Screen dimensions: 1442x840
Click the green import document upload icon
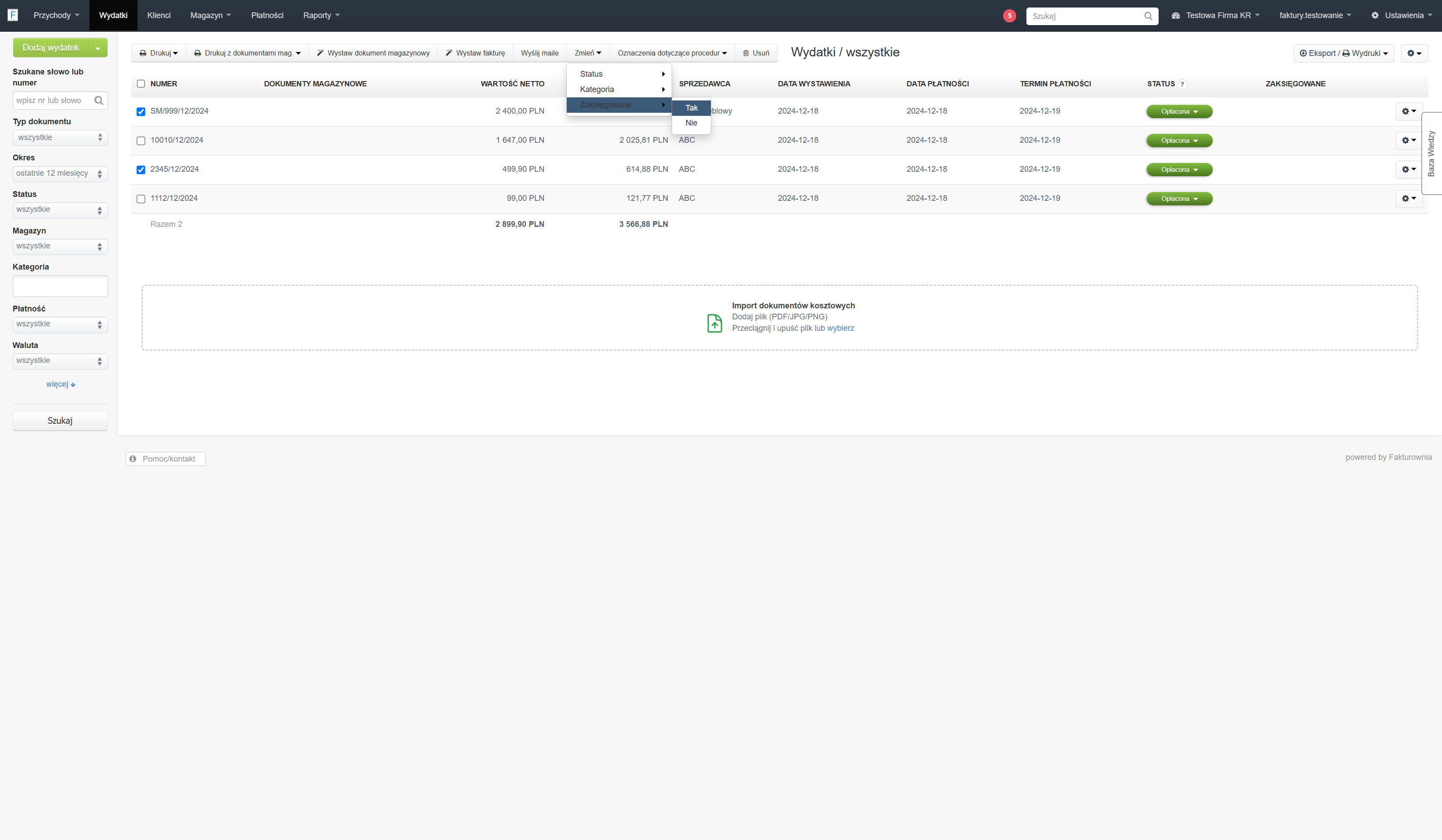point(714,323)
